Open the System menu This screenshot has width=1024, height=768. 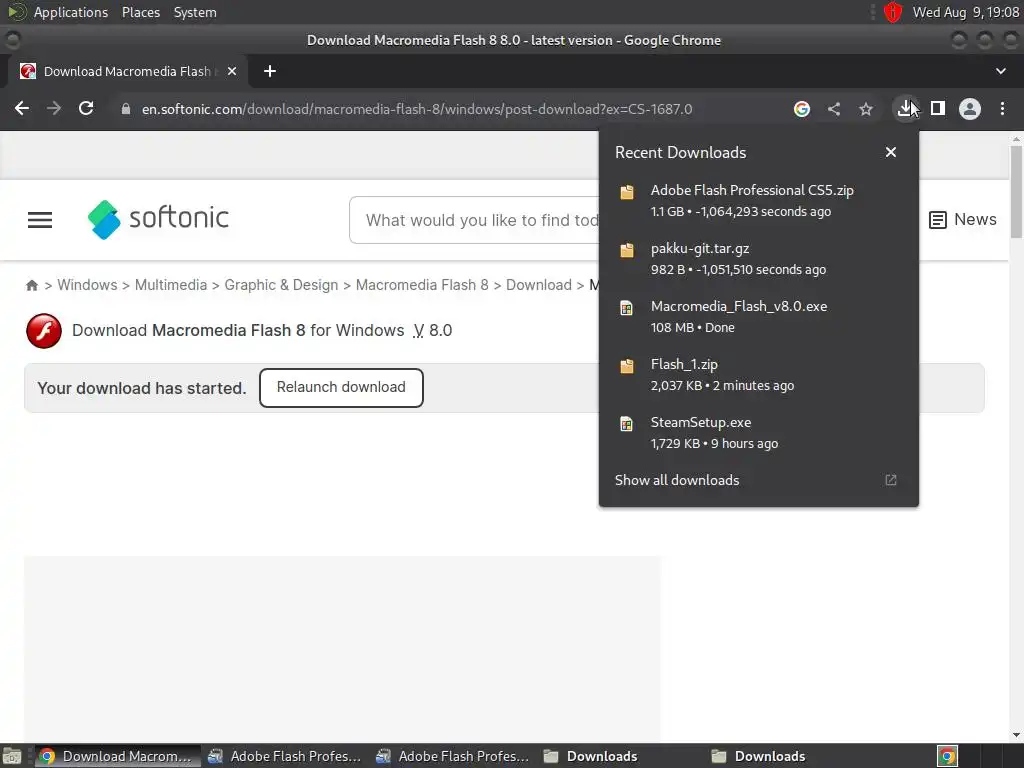coord(195,12)
